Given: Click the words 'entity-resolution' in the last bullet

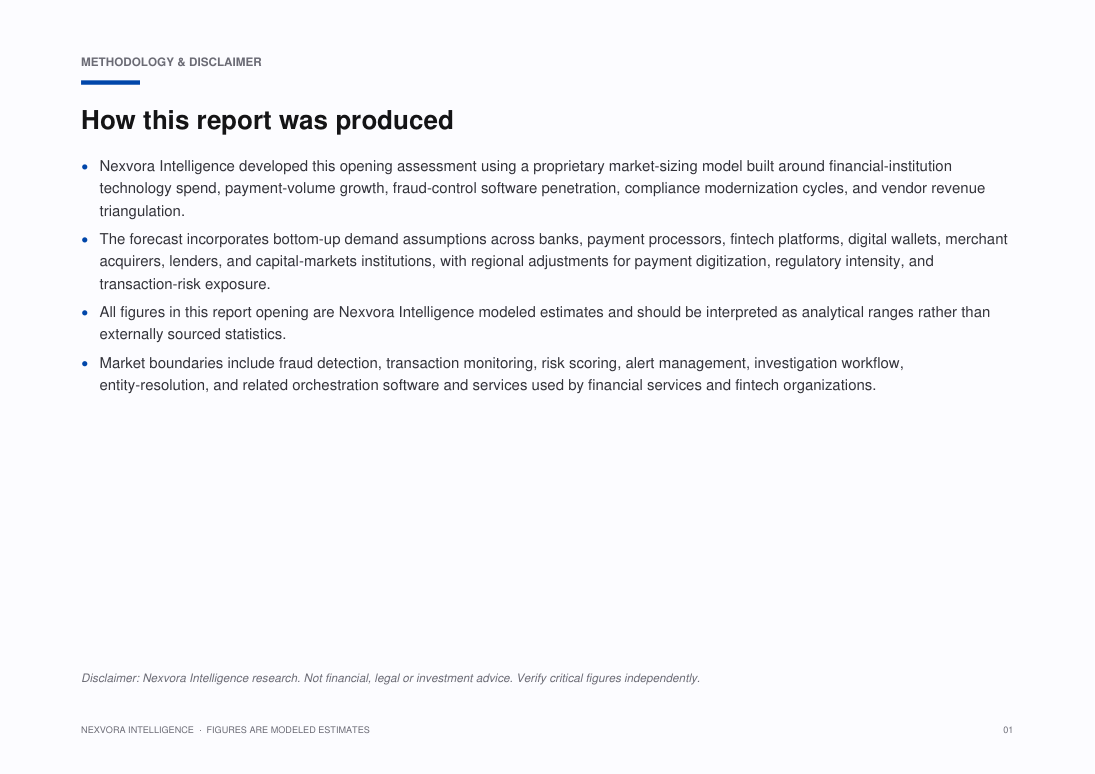Looking at the screenshot, I should tap(152, 386).
